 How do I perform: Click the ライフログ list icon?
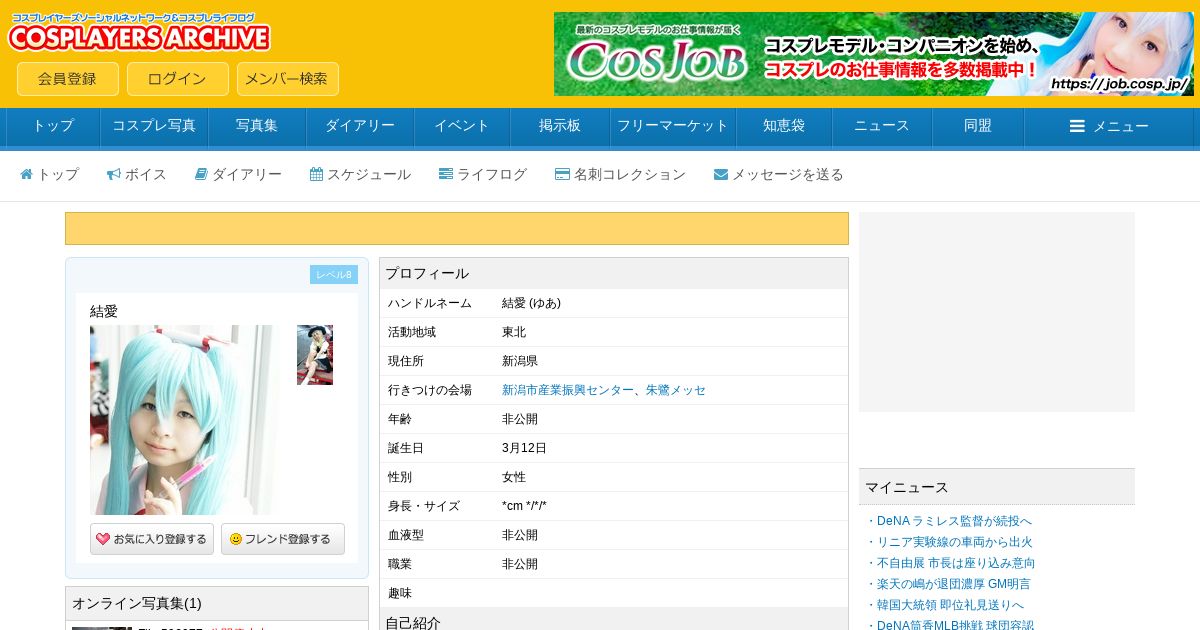446,174
